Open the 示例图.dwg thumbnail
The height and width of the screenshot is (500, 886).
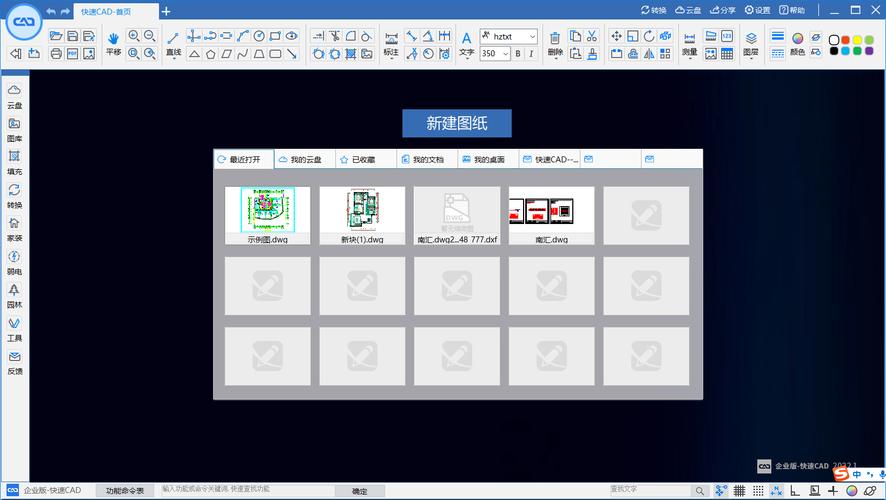pos(267,215)
